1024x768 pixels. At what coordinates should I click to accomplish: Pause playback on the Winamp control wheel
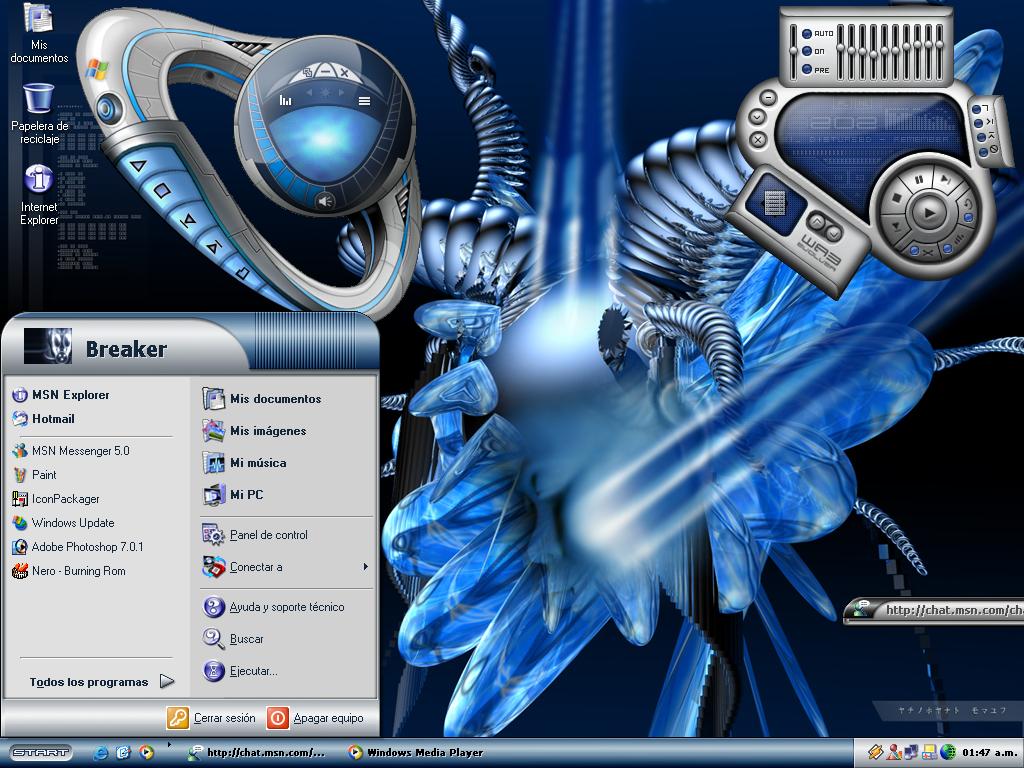click(920, 180)
